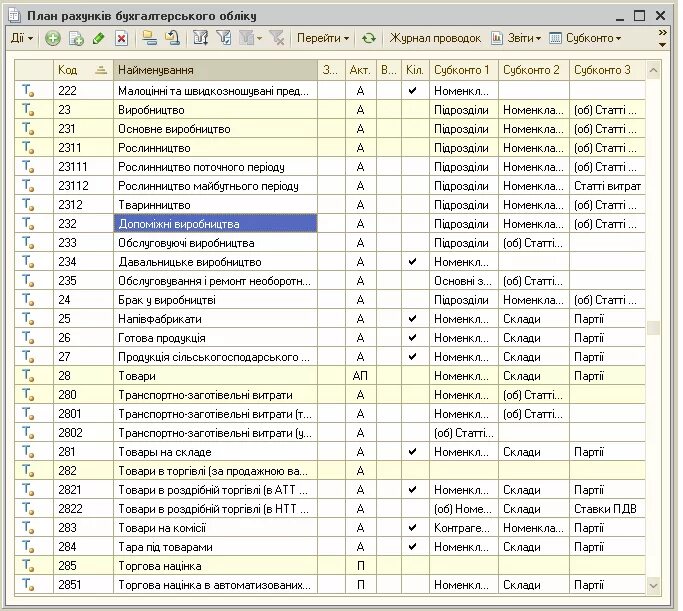Screen dimensions: 683x611
Task: Select the Торгова націнка name cell
Action: [215, 566]
